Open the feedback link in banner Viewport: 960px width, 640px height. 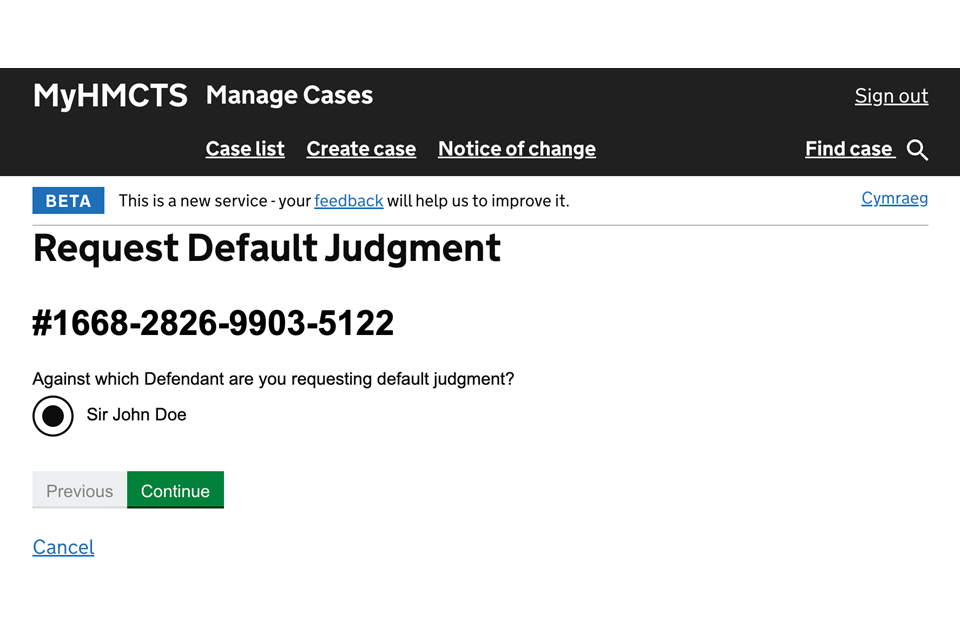[x=348, y=201]
